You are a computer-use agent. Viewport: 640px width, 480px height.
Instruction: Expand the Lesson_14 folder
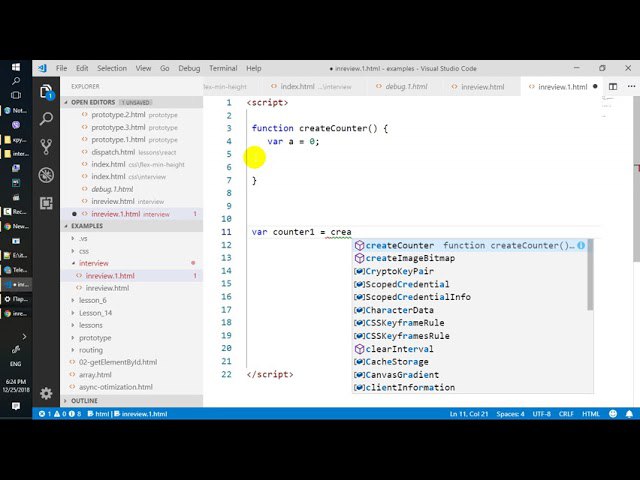(95, 313)
